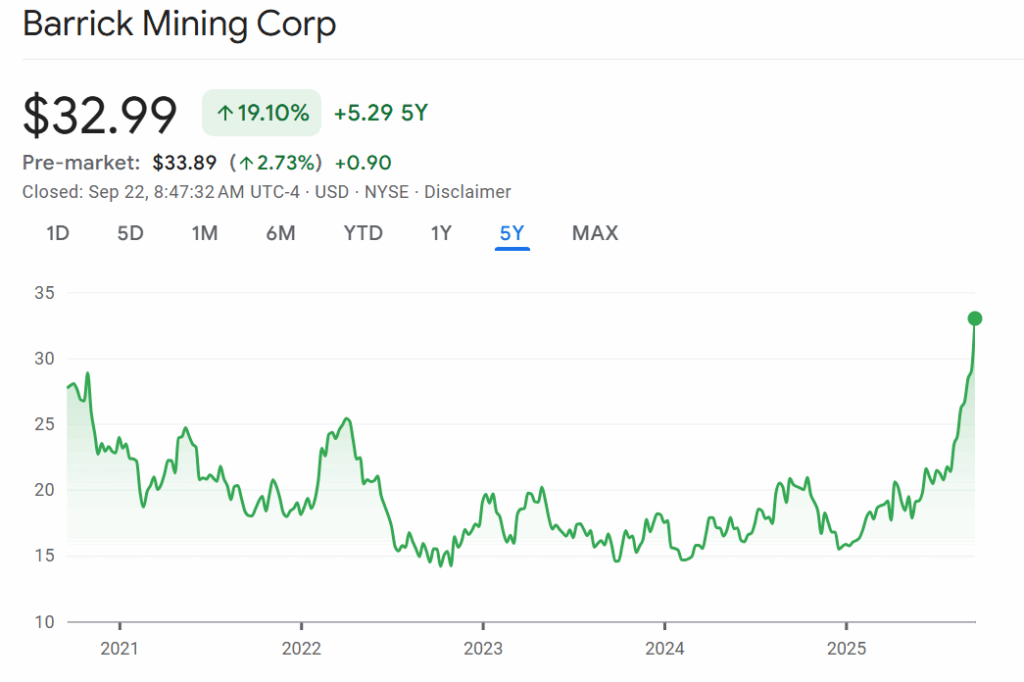Switch chart to MAX range
Screen dimensions: 1024x682
[x=595, y=233]
